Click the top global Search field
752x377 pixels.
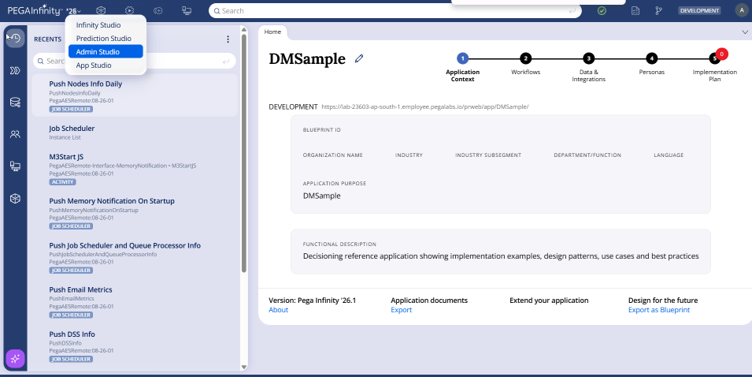point(395,11)
